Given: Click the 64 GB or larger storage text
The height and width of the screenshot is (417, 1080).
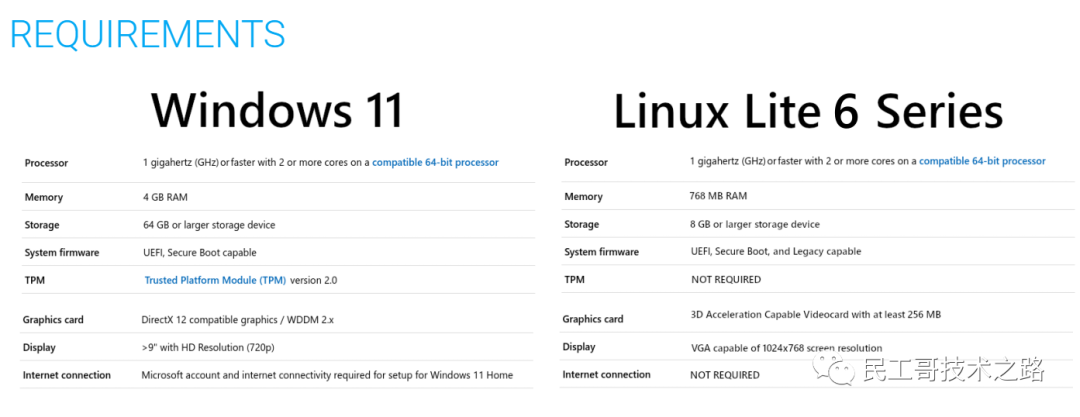Looking at the screenshot, I should pos(209,225).
